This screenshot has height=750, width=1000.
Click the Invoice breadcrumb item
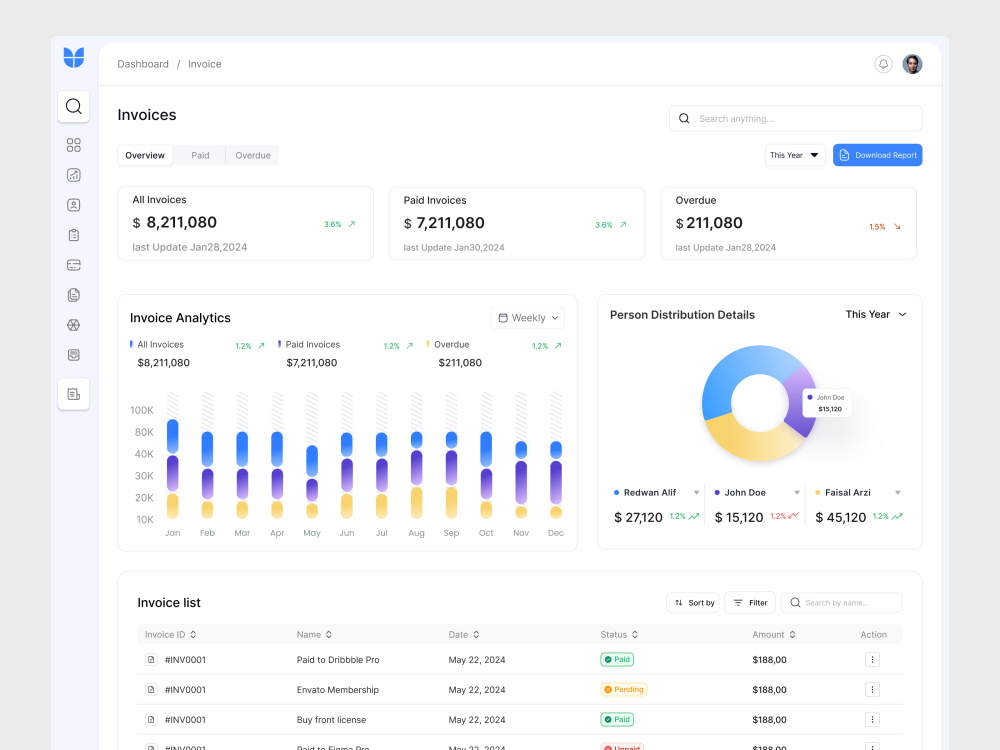coord(205,64)
